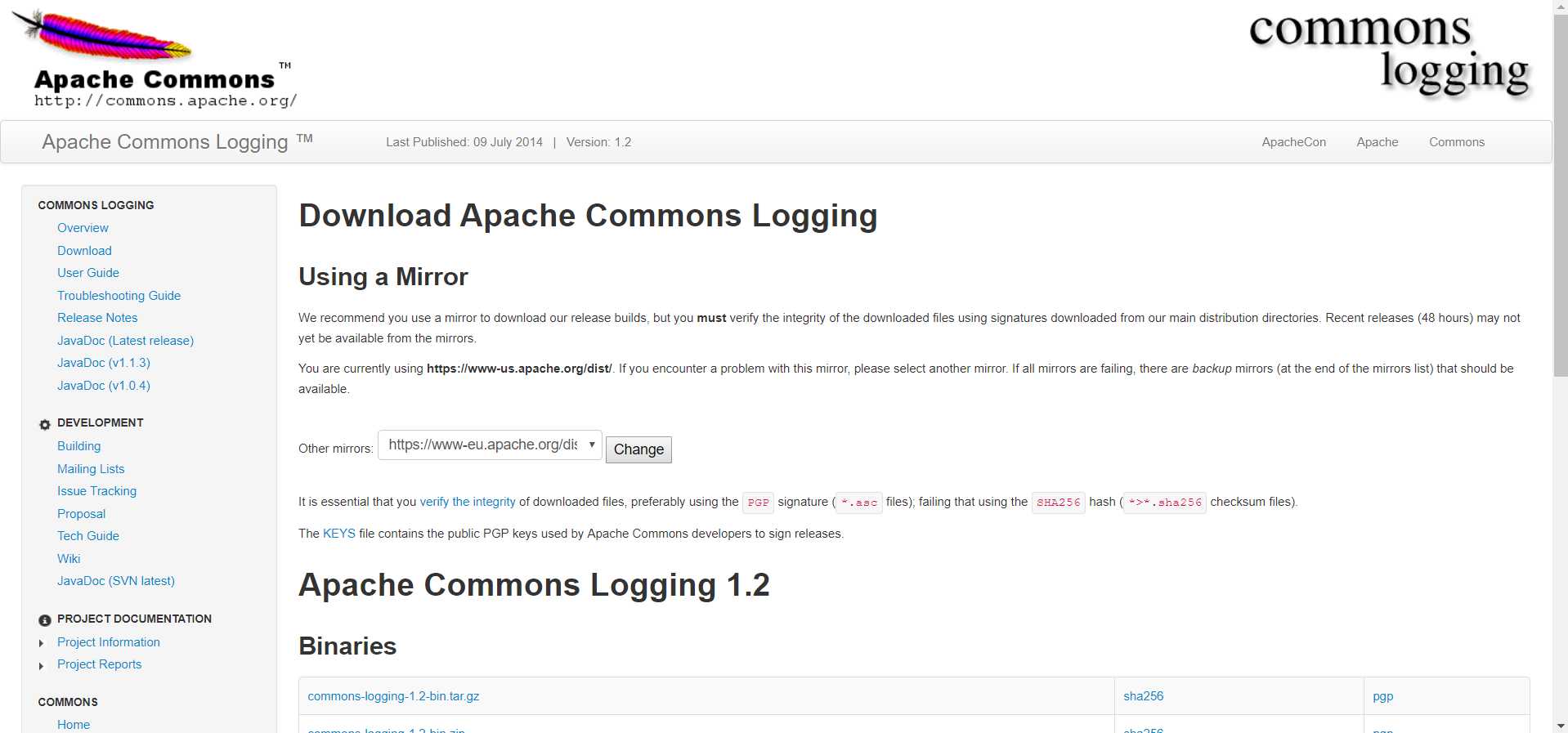The width and height of the screenshot is (1568, 733).
Task: Click the Download Apache Commons Logging heading
Action: (588, 216)
